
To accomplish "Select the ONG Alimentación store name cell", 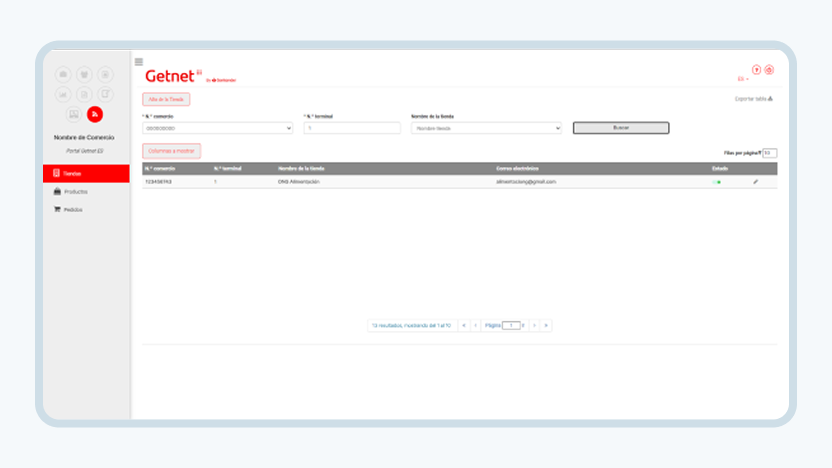I will tap(299, 182).
